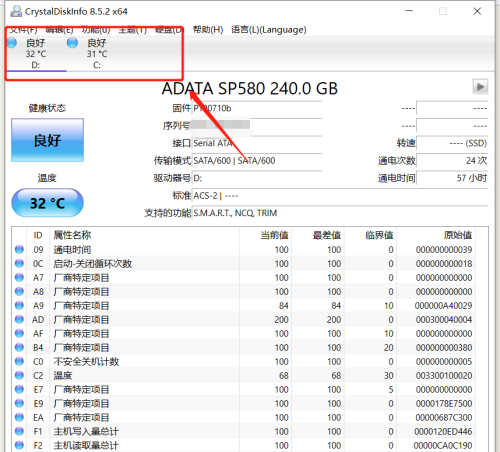Click status orb of row A9

tap(19, 305)
